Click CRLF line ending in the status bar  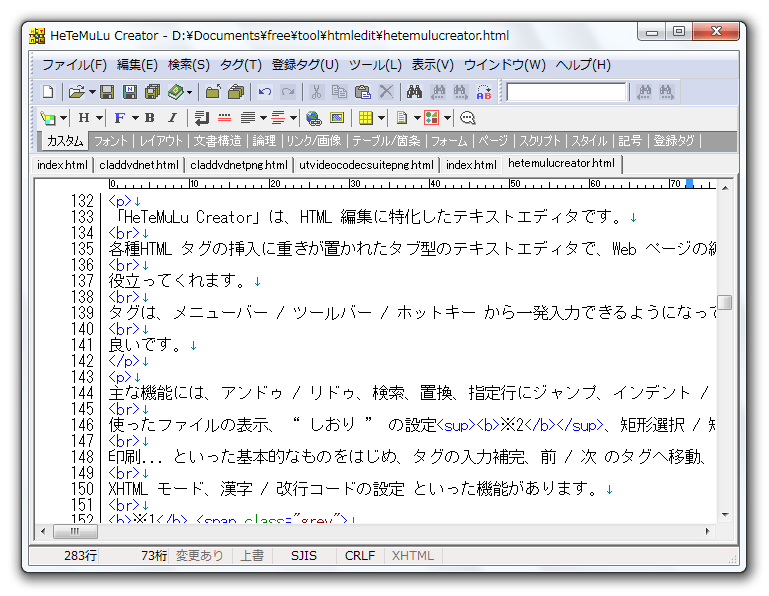359,555
